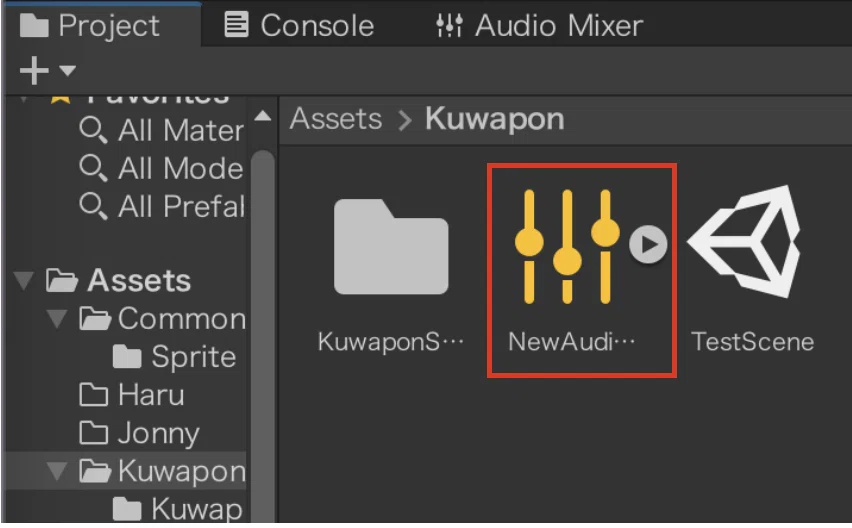Click the TestScene file name label

[x=753, y=342]
